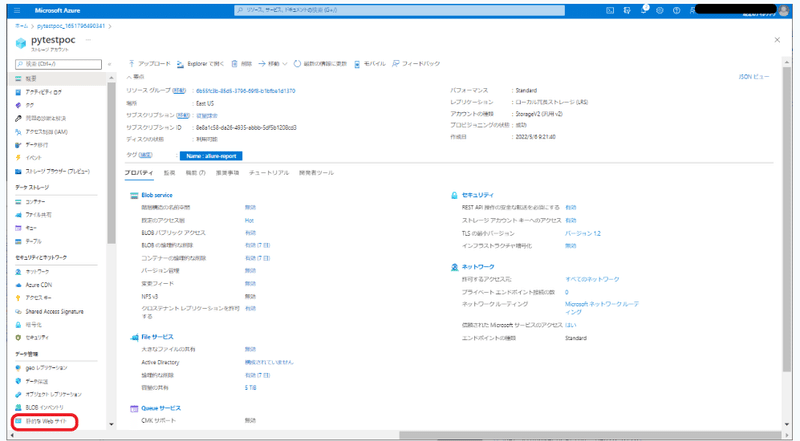Image resolution: width=800 pixels, height=441 pixels.
Task: Click Open in Explorer toolbar button
Action: point(201,64)
